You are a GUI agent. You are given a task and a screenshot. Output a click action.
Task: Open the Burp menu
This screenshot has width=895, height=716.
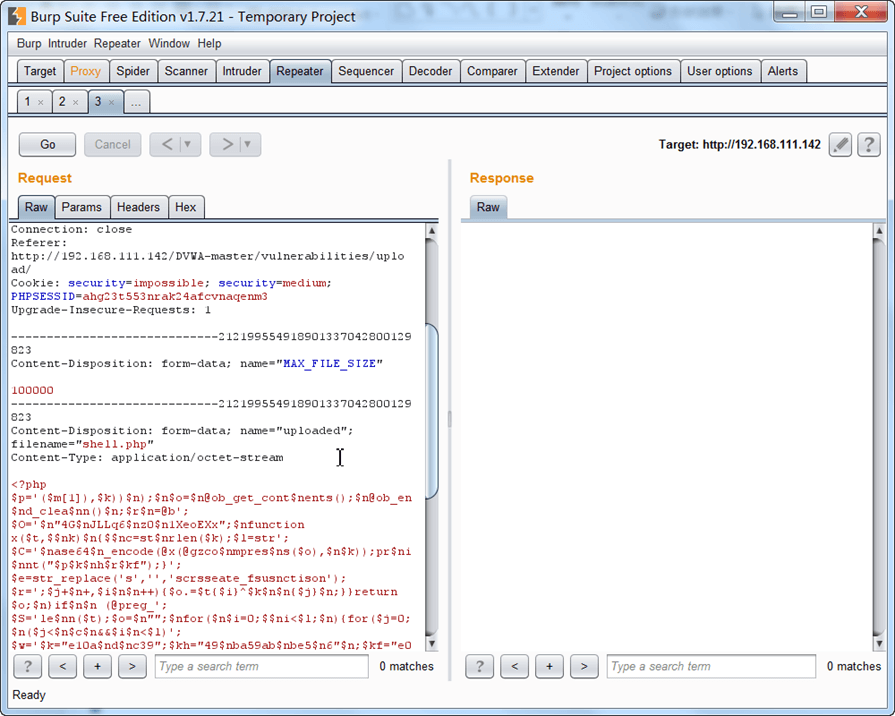click(29, 43)
